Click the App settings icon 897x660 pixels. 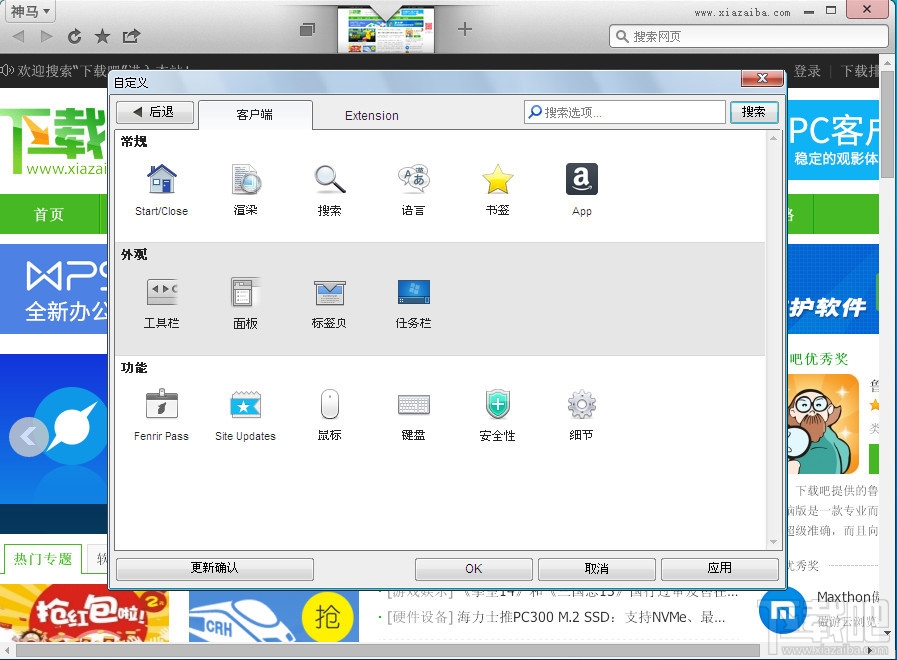581,183
